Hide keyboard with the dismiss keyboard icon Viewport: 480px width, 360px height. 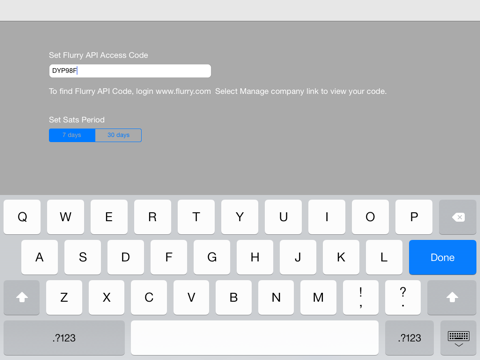coord(458,338)
